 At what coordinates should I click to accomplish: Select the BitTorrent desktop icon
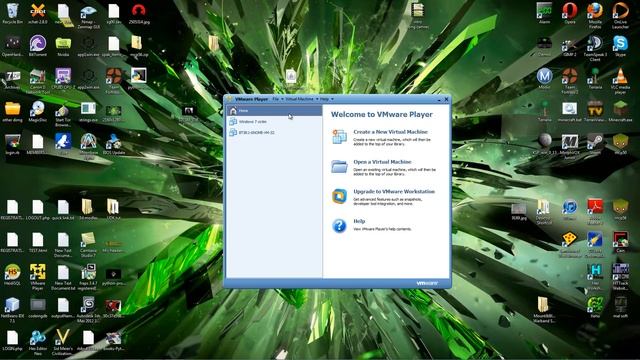[38, 46]
